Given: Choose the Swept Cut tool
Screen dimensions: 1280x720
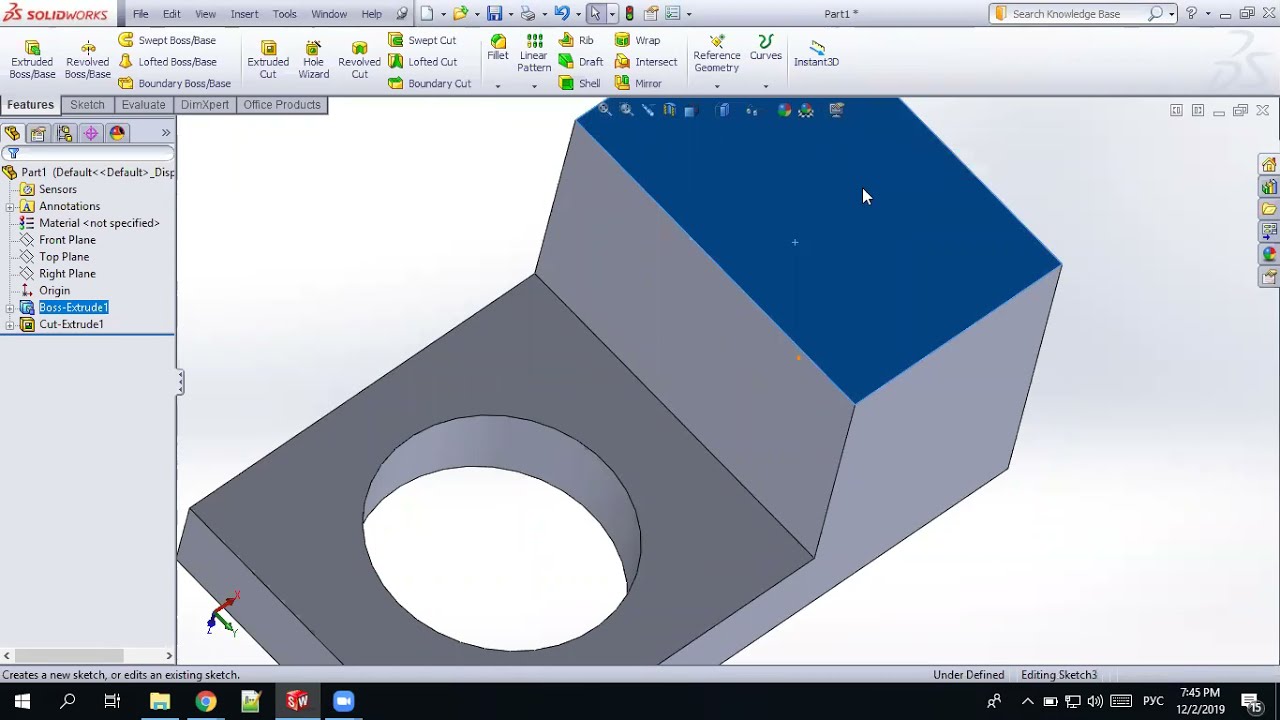Looking at the screenshot, I should [x=422, y=40].
